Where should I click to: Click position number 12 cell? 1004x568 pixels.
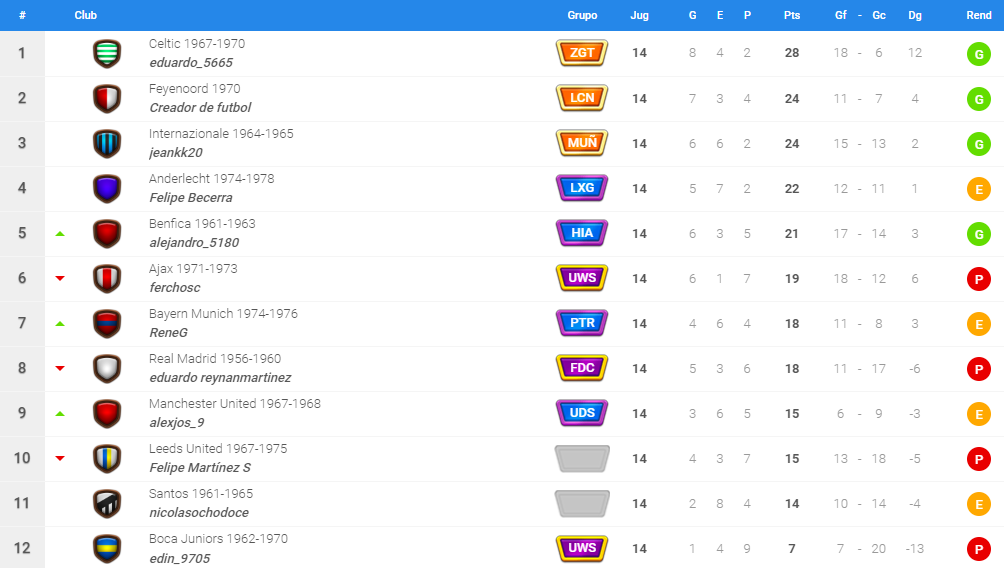click(x=22, y=548)
